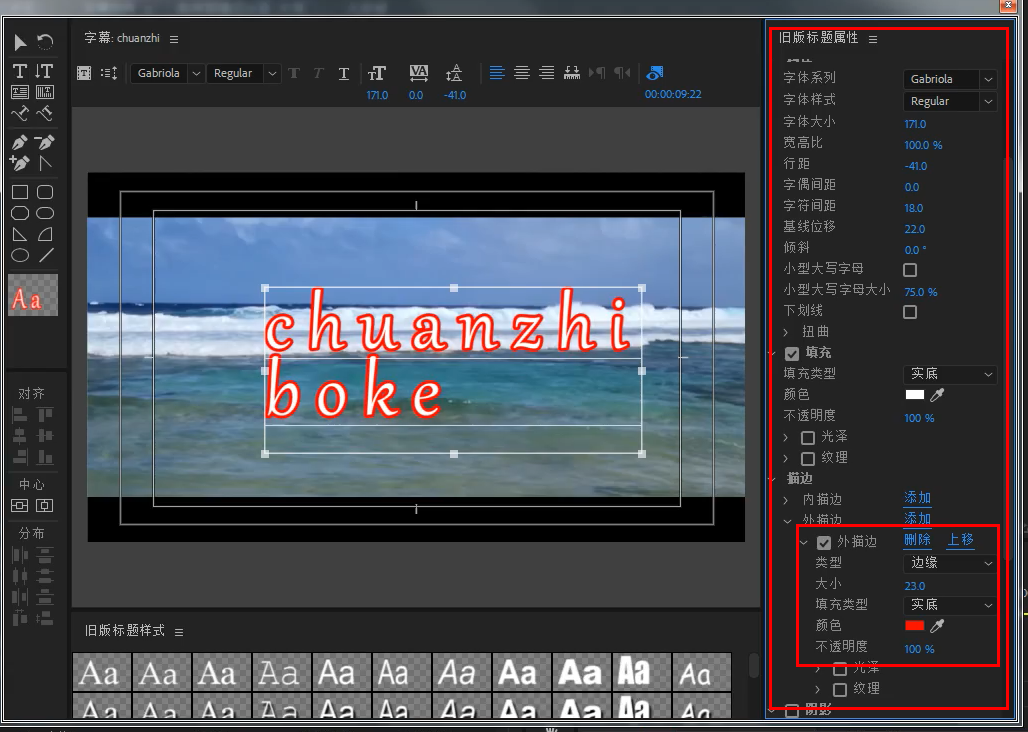Uncheck the 填充 checkbox
1028x732 pixels.
[x=792, y=354]
